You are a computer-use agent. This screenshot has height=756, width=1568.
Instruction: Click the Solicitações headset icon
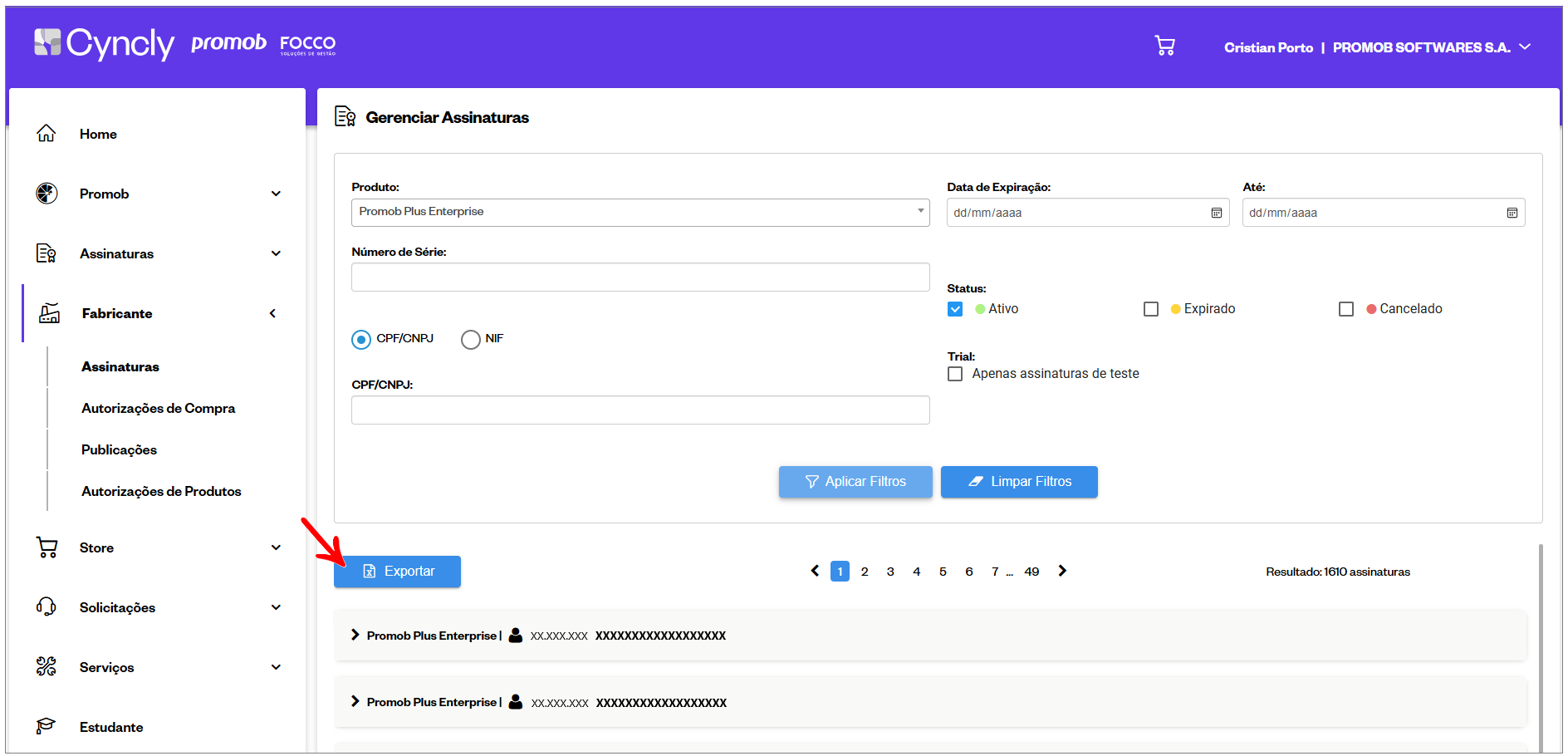47,607
